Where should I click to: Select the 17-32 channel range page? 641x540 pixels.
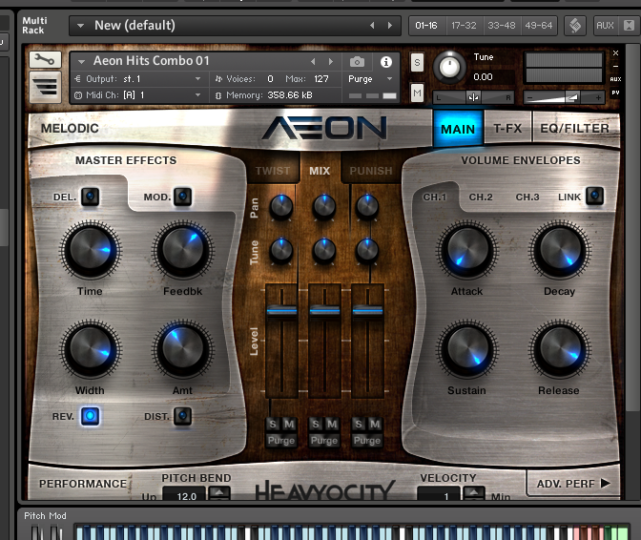(x=463, y=25)
